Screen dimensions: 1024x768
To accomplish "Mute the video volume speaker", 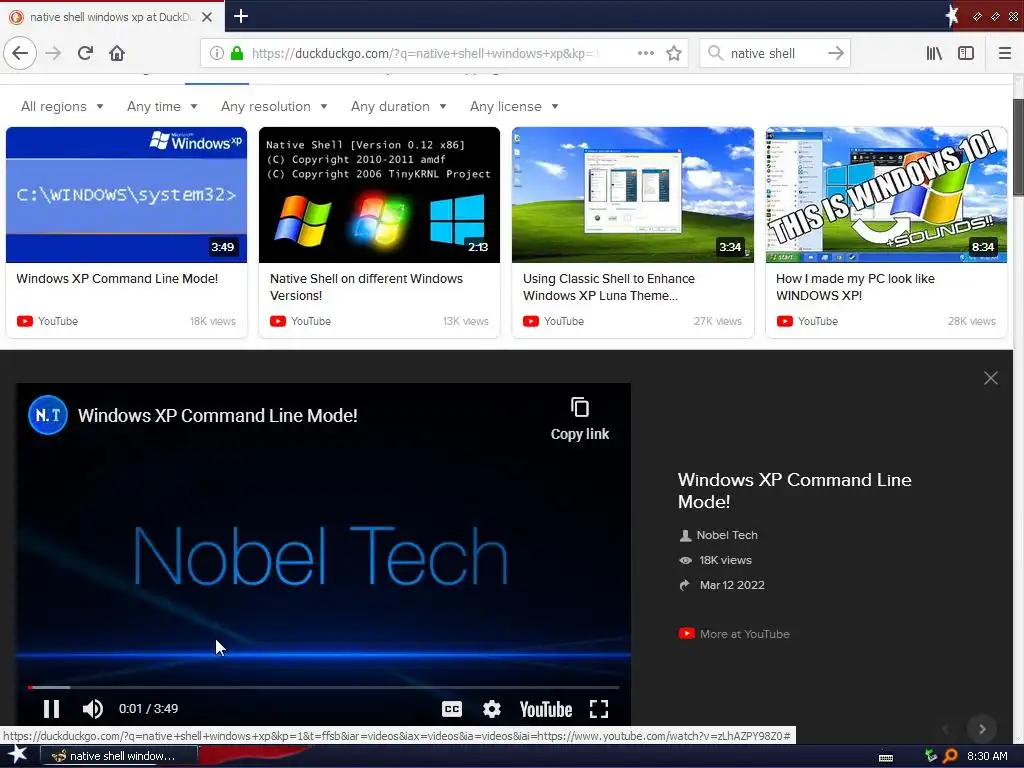I will click(93, 709).
